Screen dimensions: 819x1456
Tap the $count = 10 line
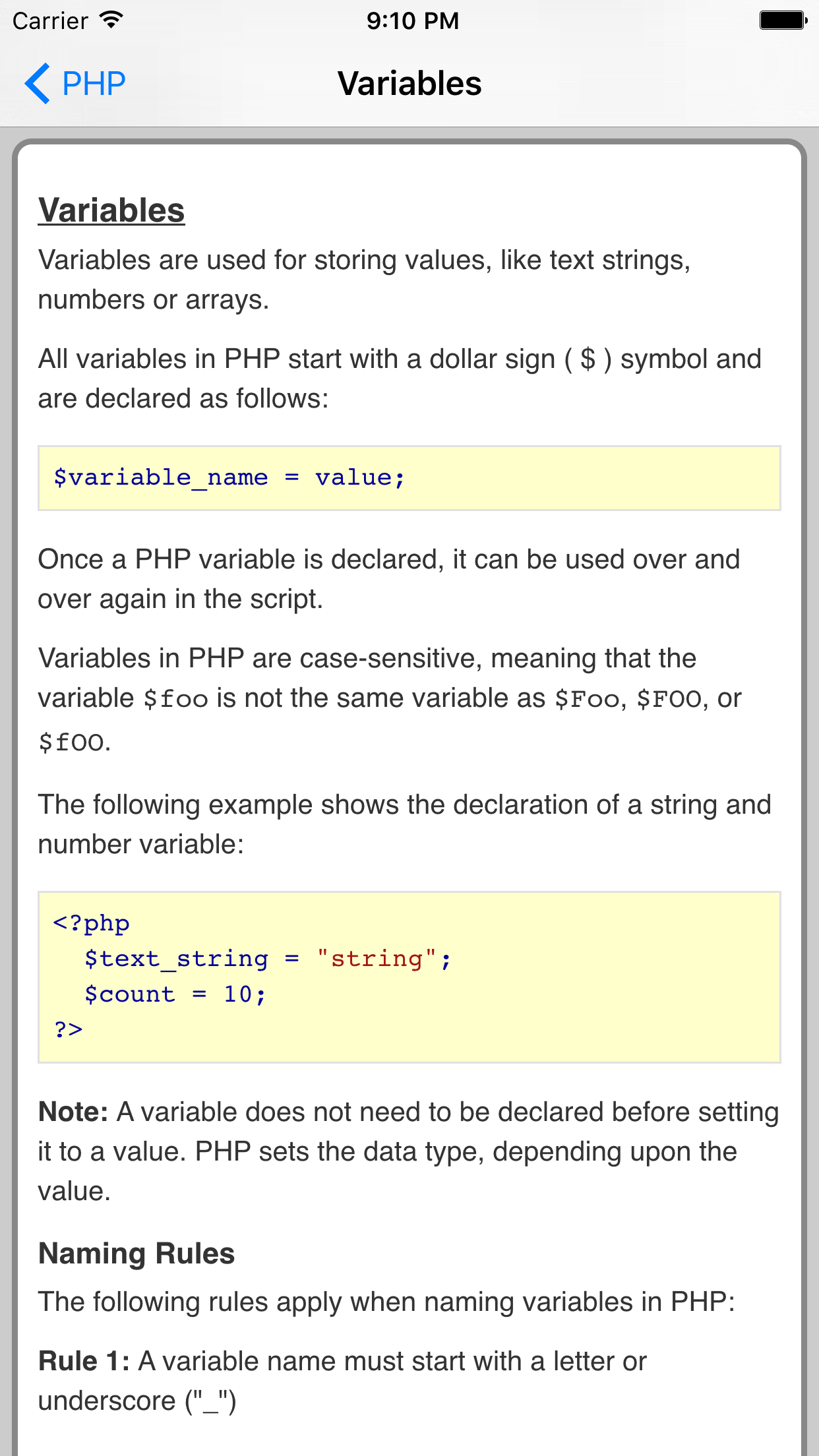pyautogui.click(x=175, y=993)
